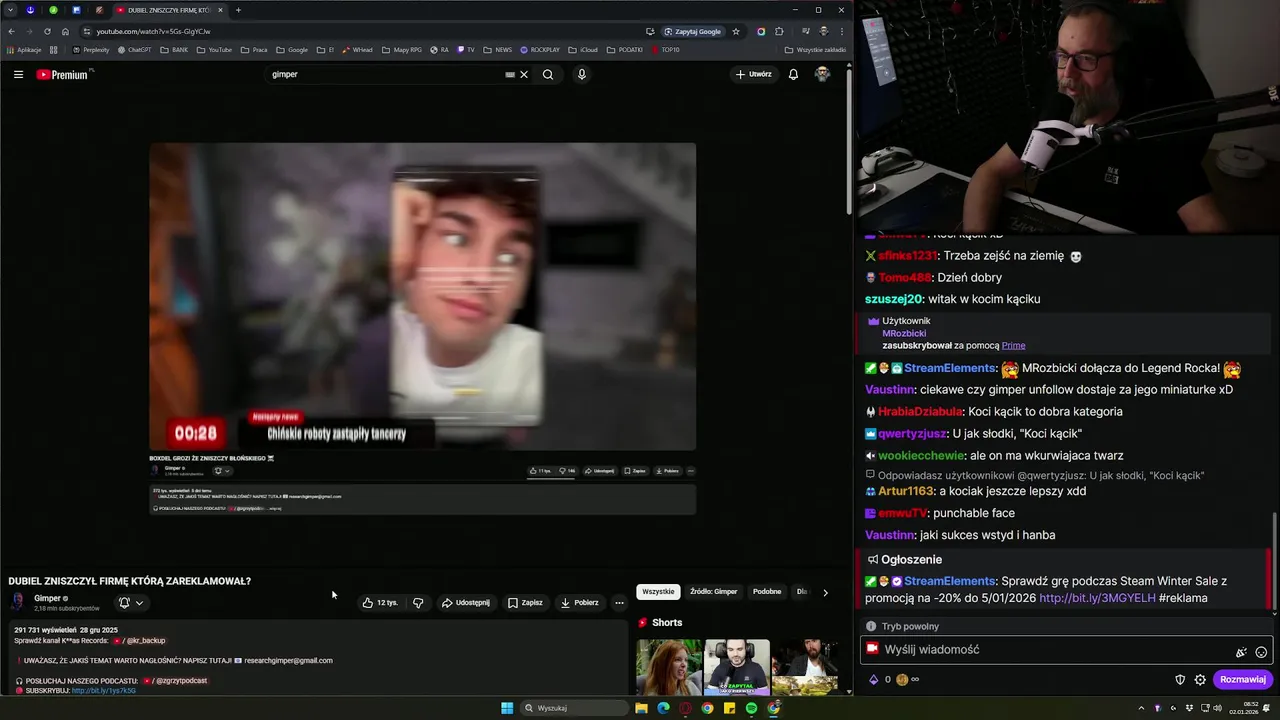Open the chat emote picker smiley
1280x720 pixels.
tap(1261, 652)
